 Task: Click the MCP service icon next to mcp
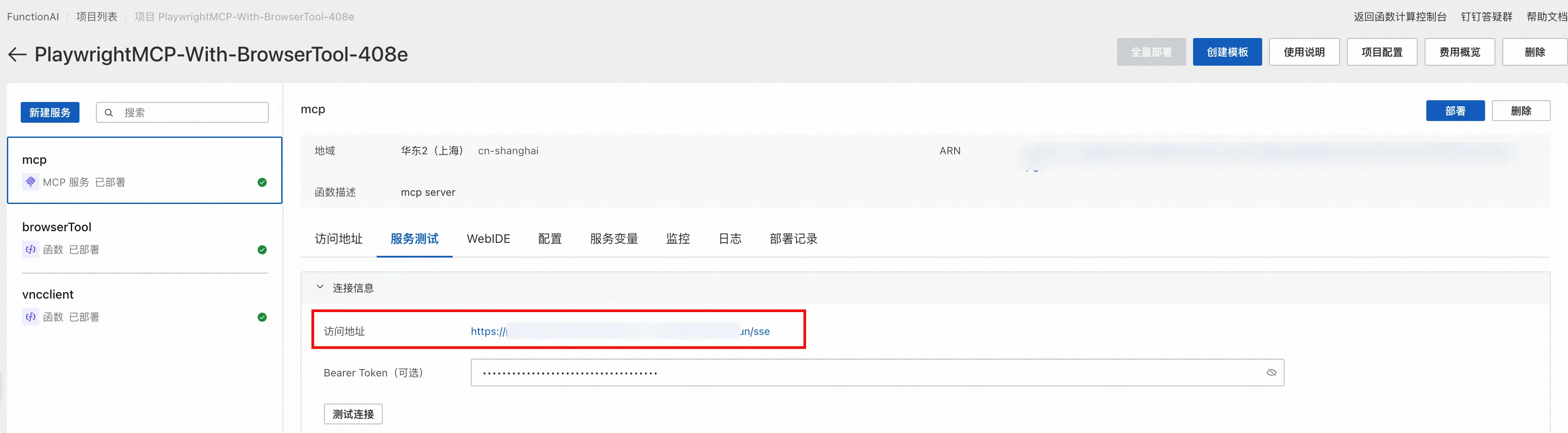point(30,181)
